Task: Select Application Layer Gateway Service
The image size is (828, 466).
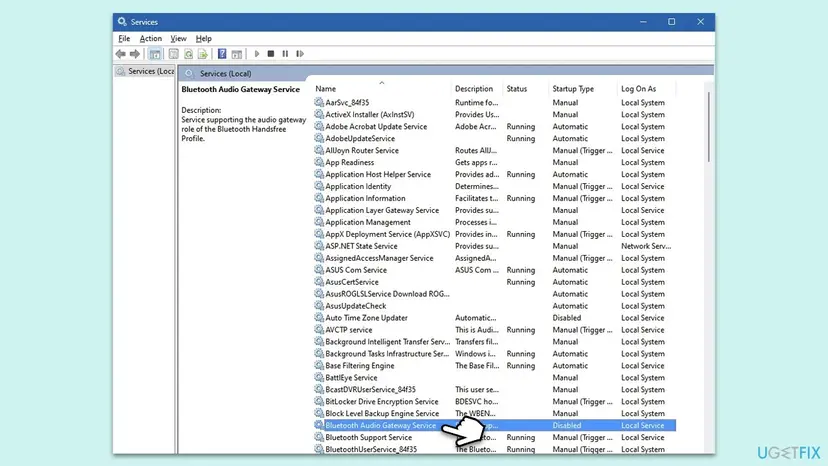Action: click(x=494, y=210)
